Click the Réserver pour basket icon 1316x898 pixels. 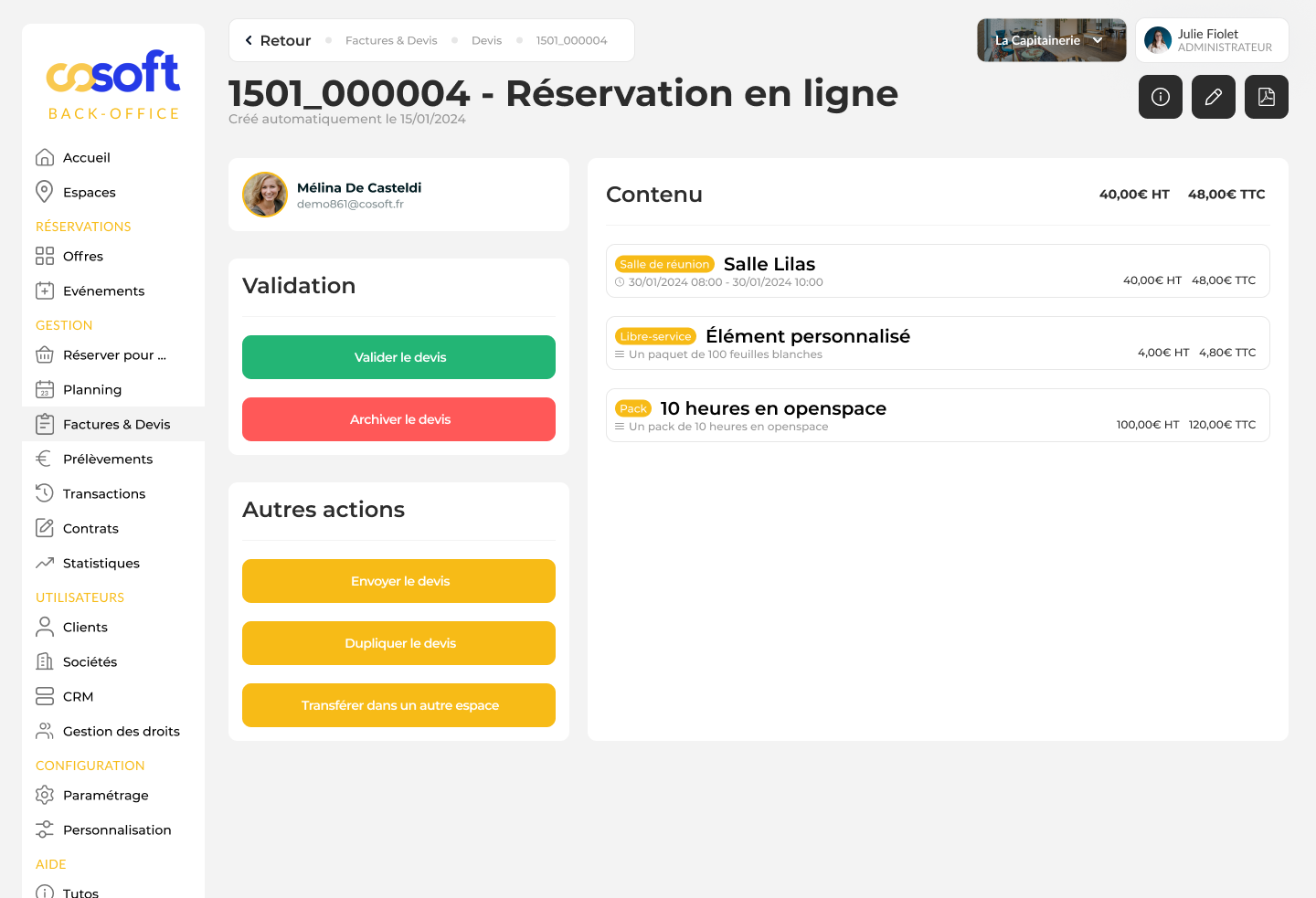pyautogui.click(x=45, y=354)
